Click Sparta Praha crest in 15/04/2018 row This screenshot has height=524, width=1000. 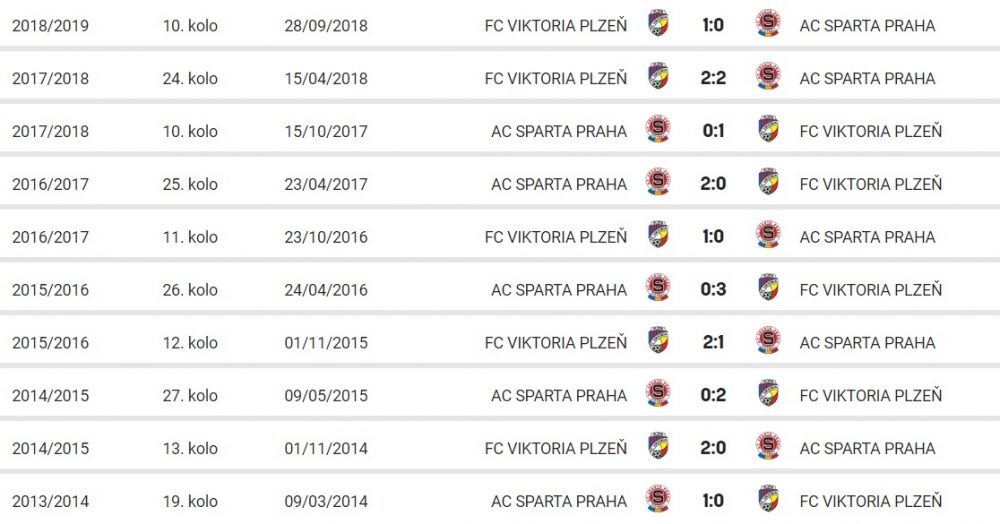coord(768,77)
